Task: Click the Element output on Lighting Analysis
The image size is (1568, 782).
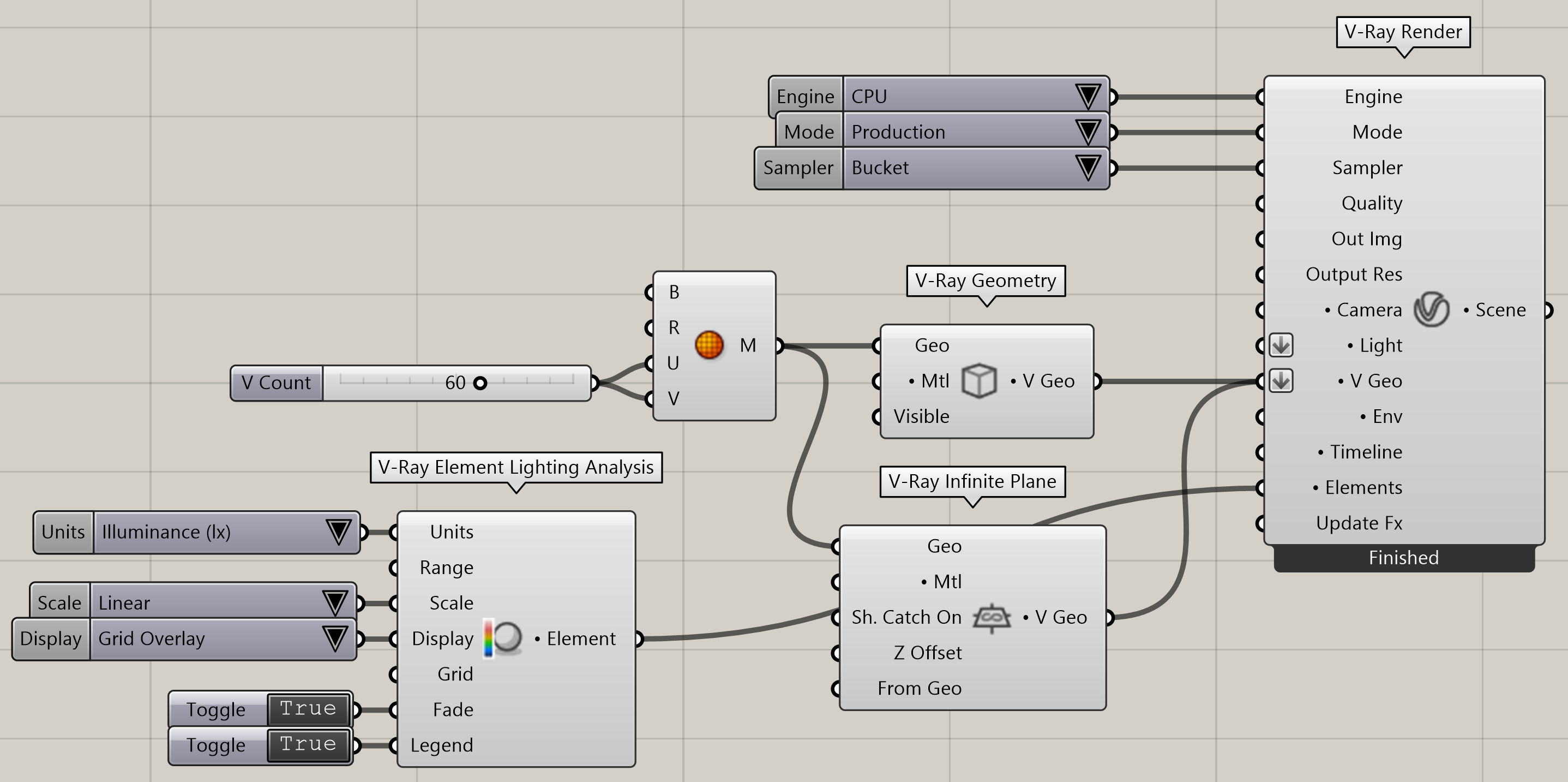Action: pyautogui.click(x=575, y=639)
